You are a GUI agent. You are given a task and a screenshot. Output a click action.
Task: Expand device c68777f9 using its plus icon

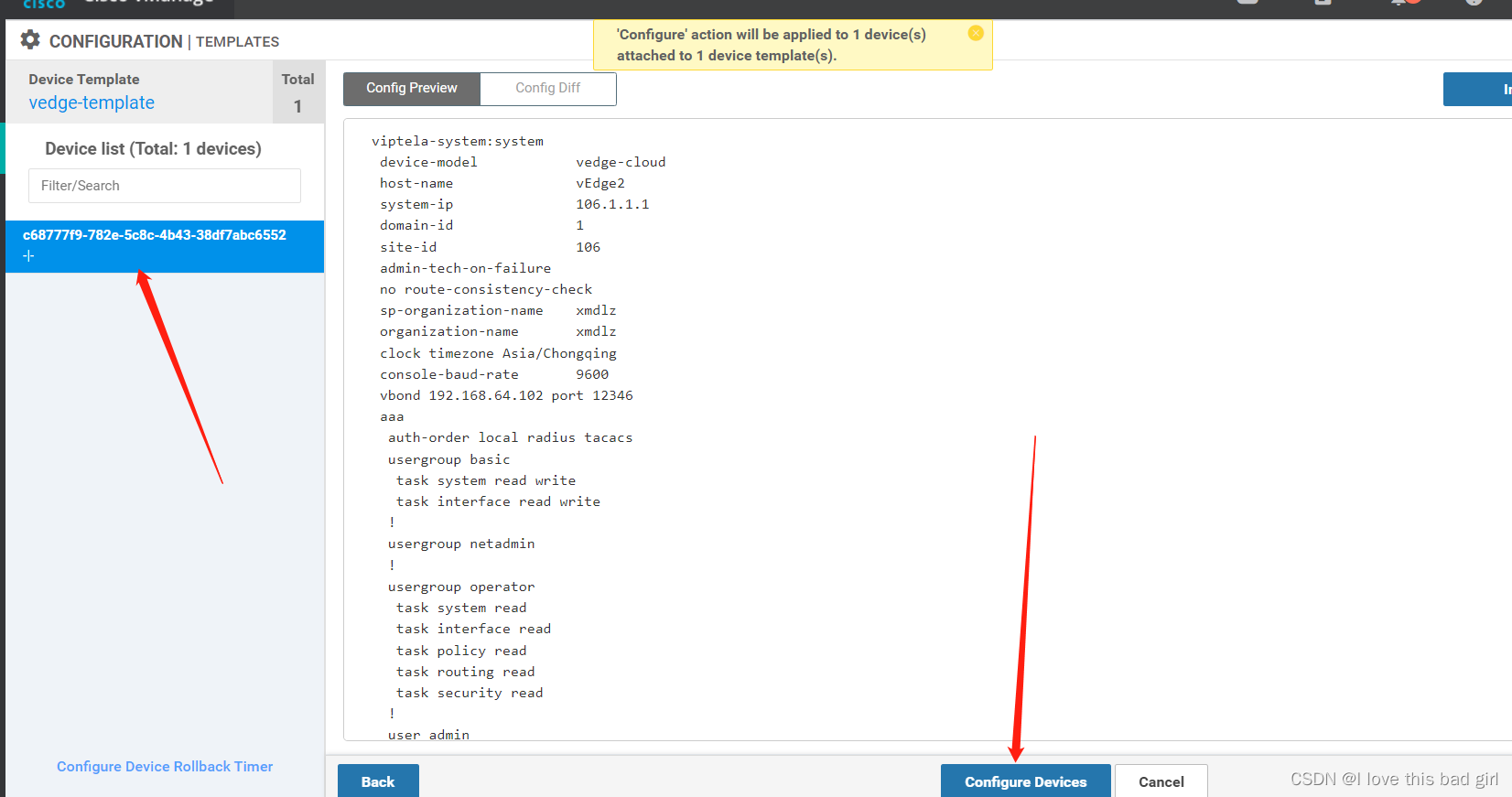[28, 256]
